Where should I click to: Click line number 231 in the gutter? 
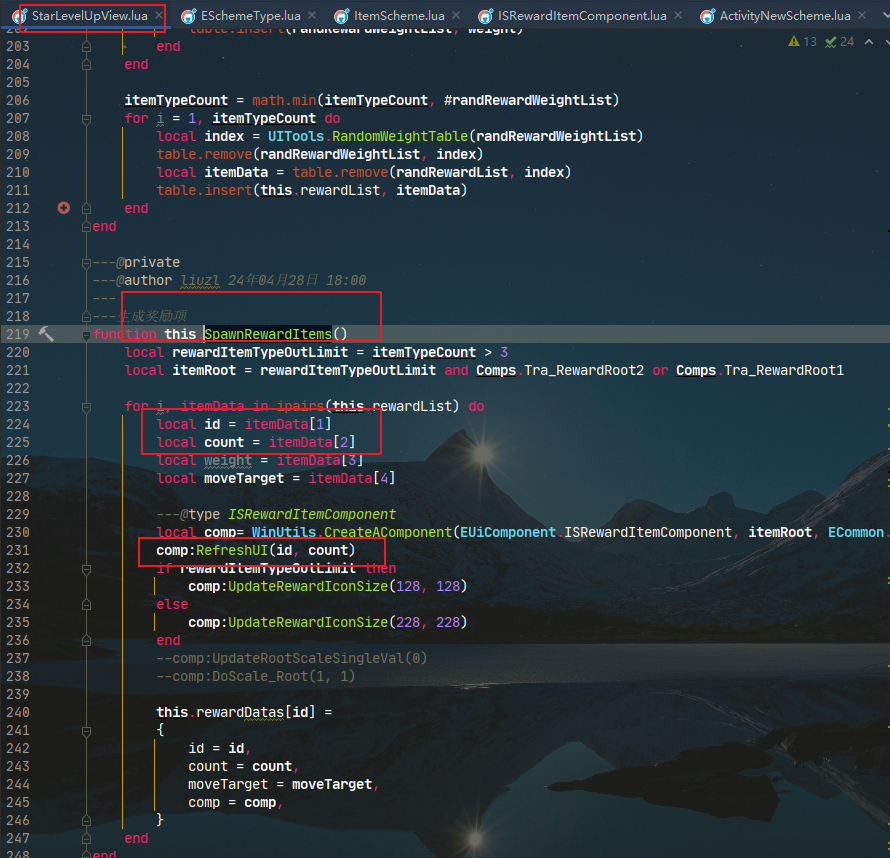click(x=18, y=550)
